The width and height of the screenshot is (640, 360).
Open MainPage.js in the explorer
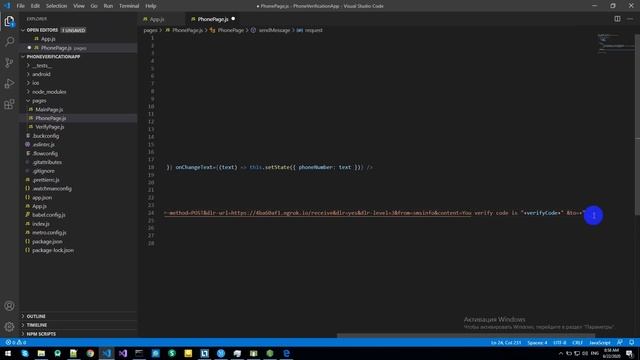click(x=49, y=109)
